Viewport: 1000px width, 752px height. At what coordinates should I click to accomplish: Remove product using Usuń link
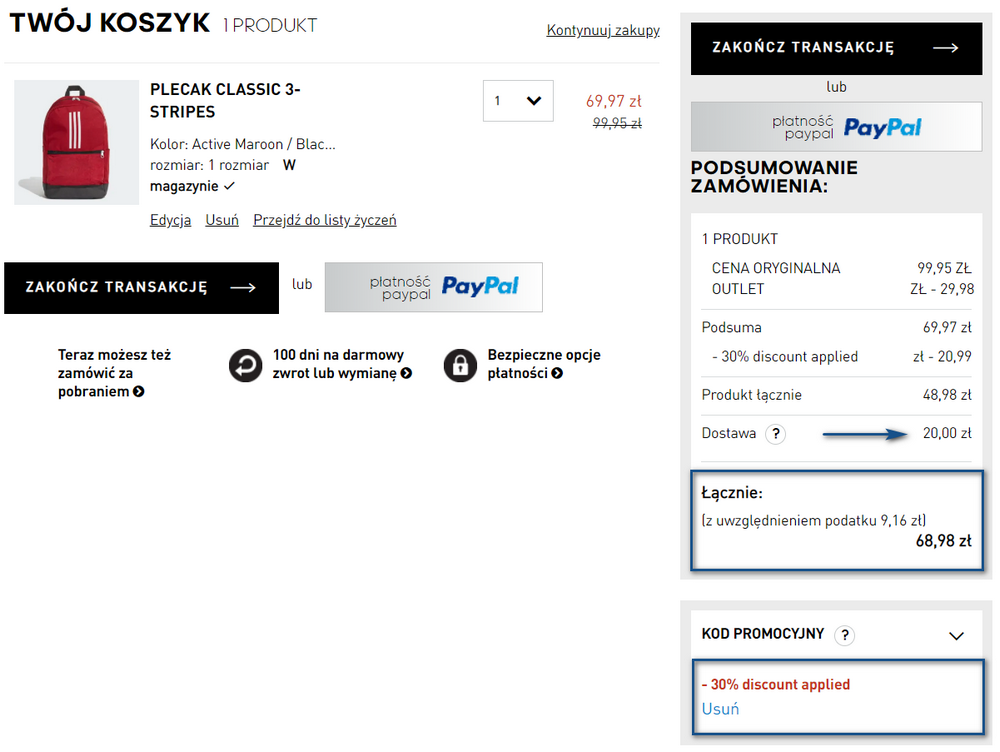[x=222, y=220]
